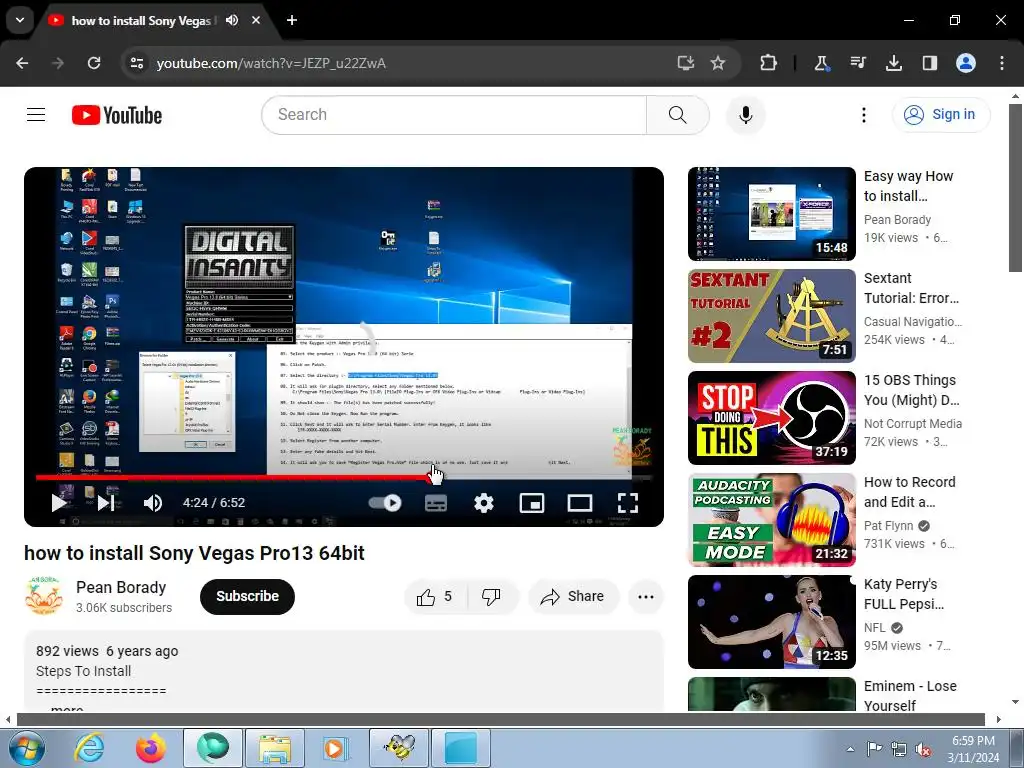1024x768 pixels.
Task: Enable theater mode view
Action: coord(579,502)
